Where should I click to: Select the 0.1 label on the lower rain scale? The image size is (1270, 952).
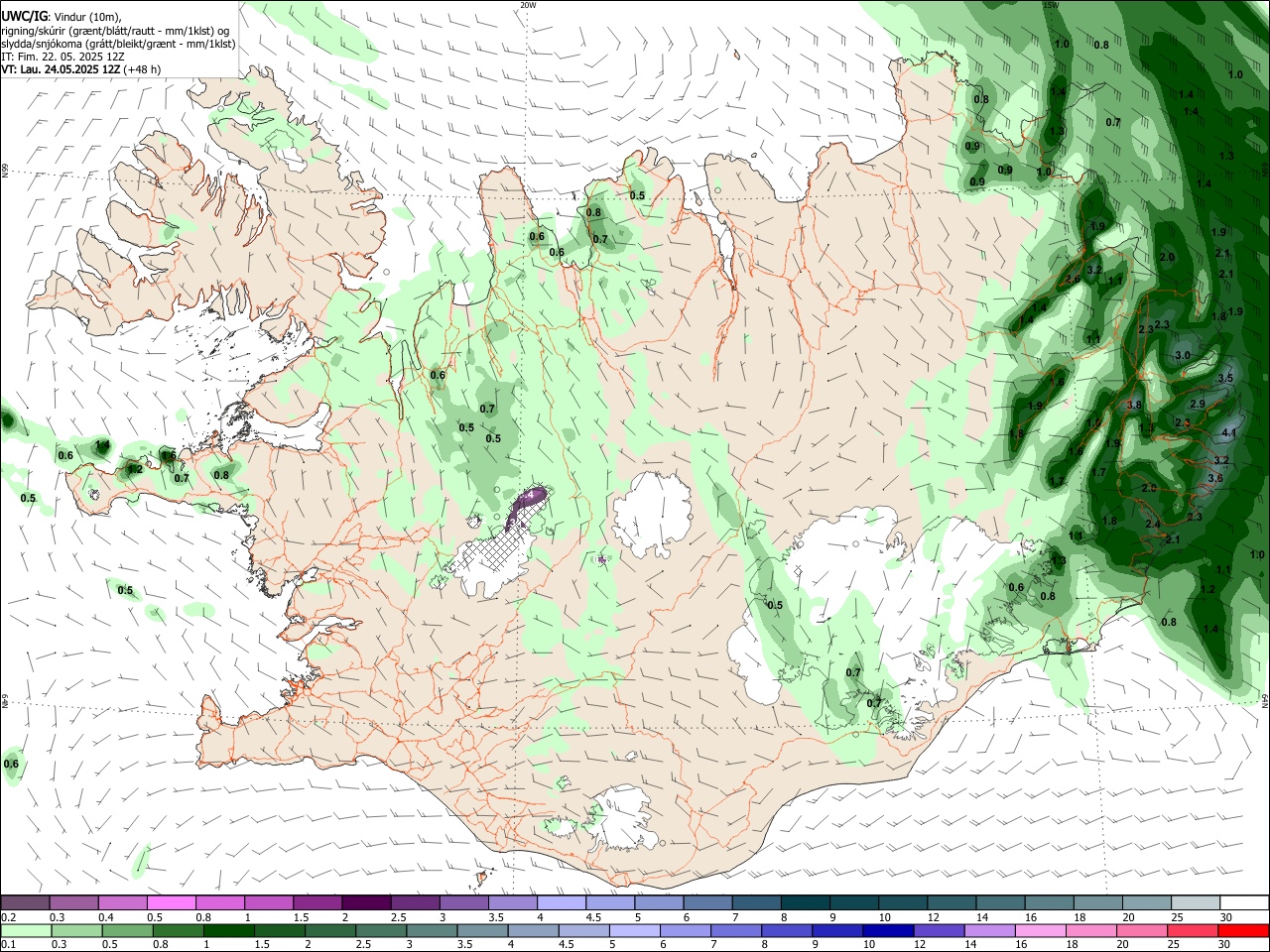[x=7, y=944]
